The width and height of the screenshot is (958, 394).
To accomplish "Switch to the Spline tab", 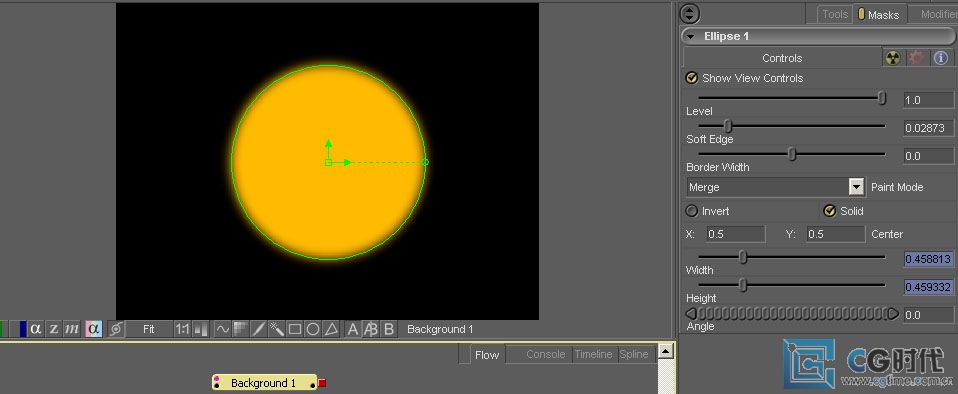I will [x=634, y=354].
